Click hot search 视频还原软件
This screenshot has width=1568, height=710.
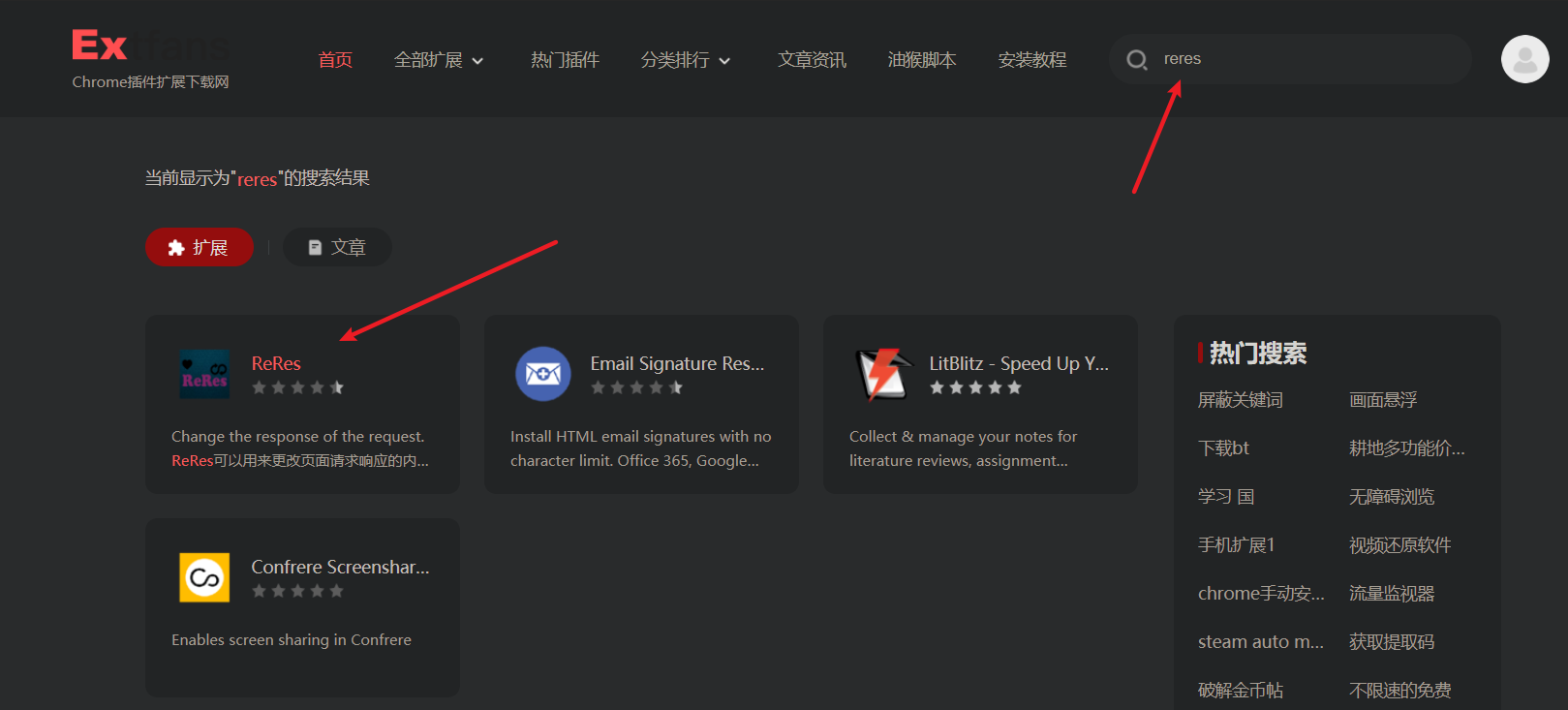(1399, 545)
